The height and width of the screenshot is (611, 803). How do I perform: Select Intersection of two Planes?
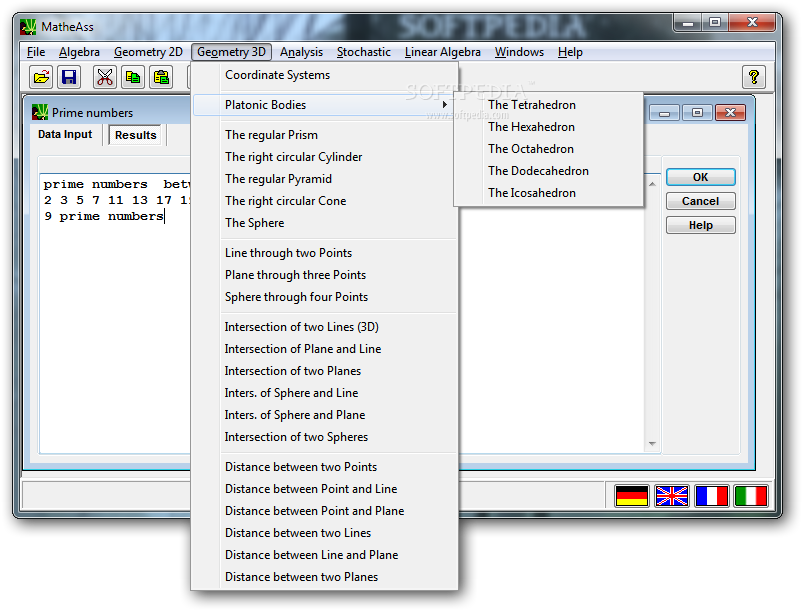point(325,371)
